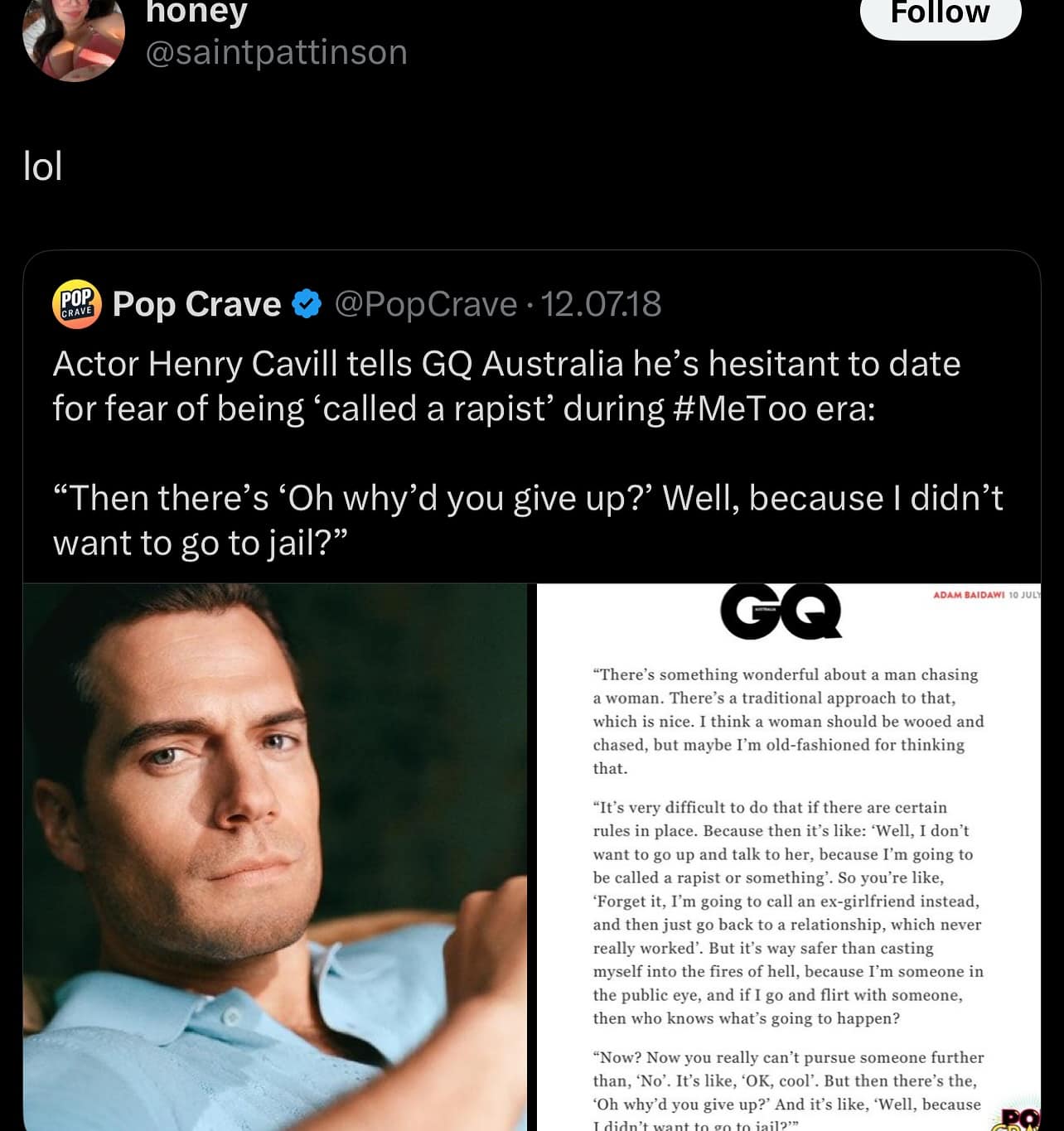The height and width of the screenshot is (1131, 1064).
Task: Click the 12.07.18 tweet date
Action: pyautogui.click(x=601, y=304)
